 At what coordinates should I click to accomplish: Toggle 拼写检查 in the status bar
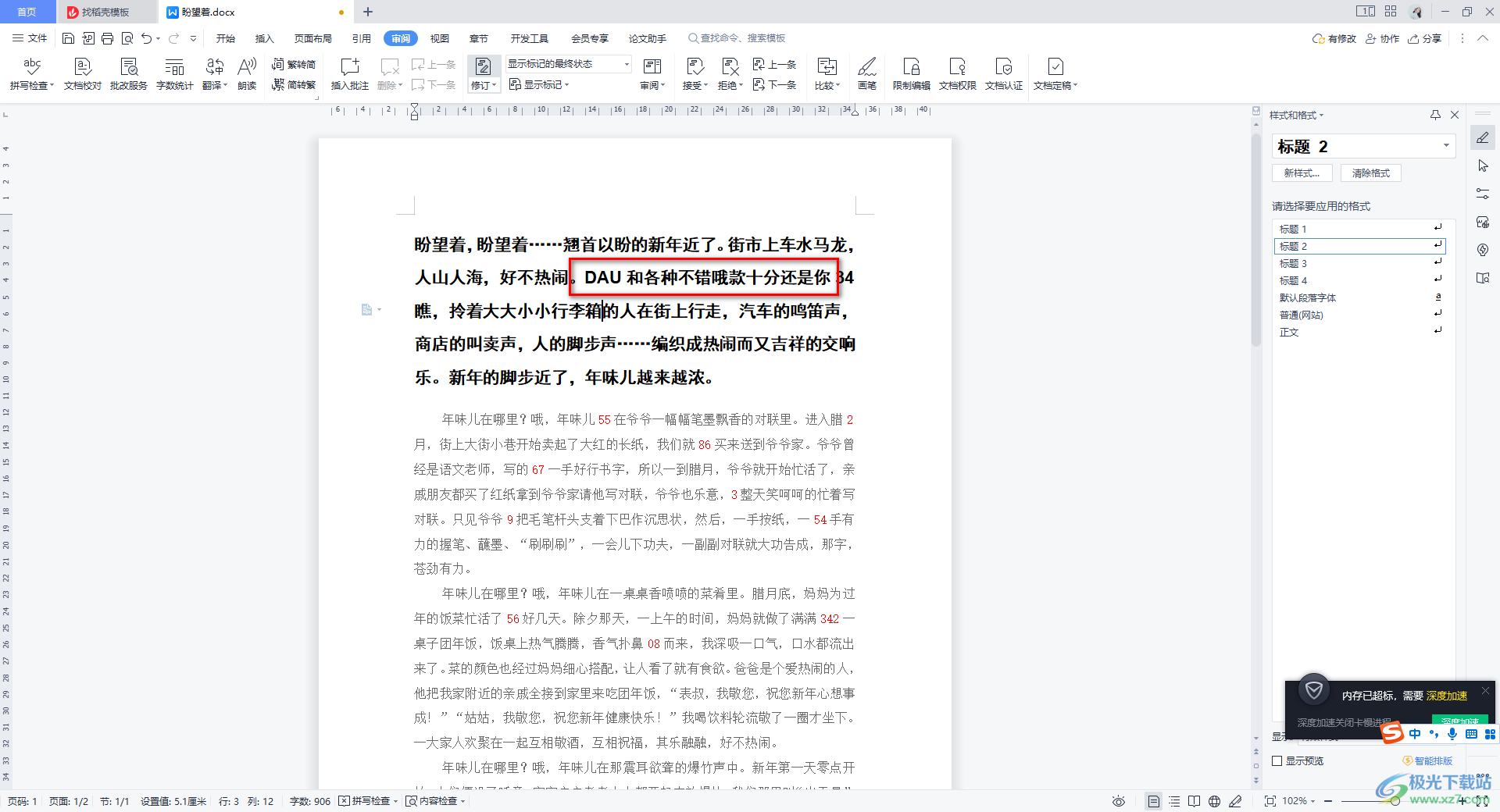368,801
